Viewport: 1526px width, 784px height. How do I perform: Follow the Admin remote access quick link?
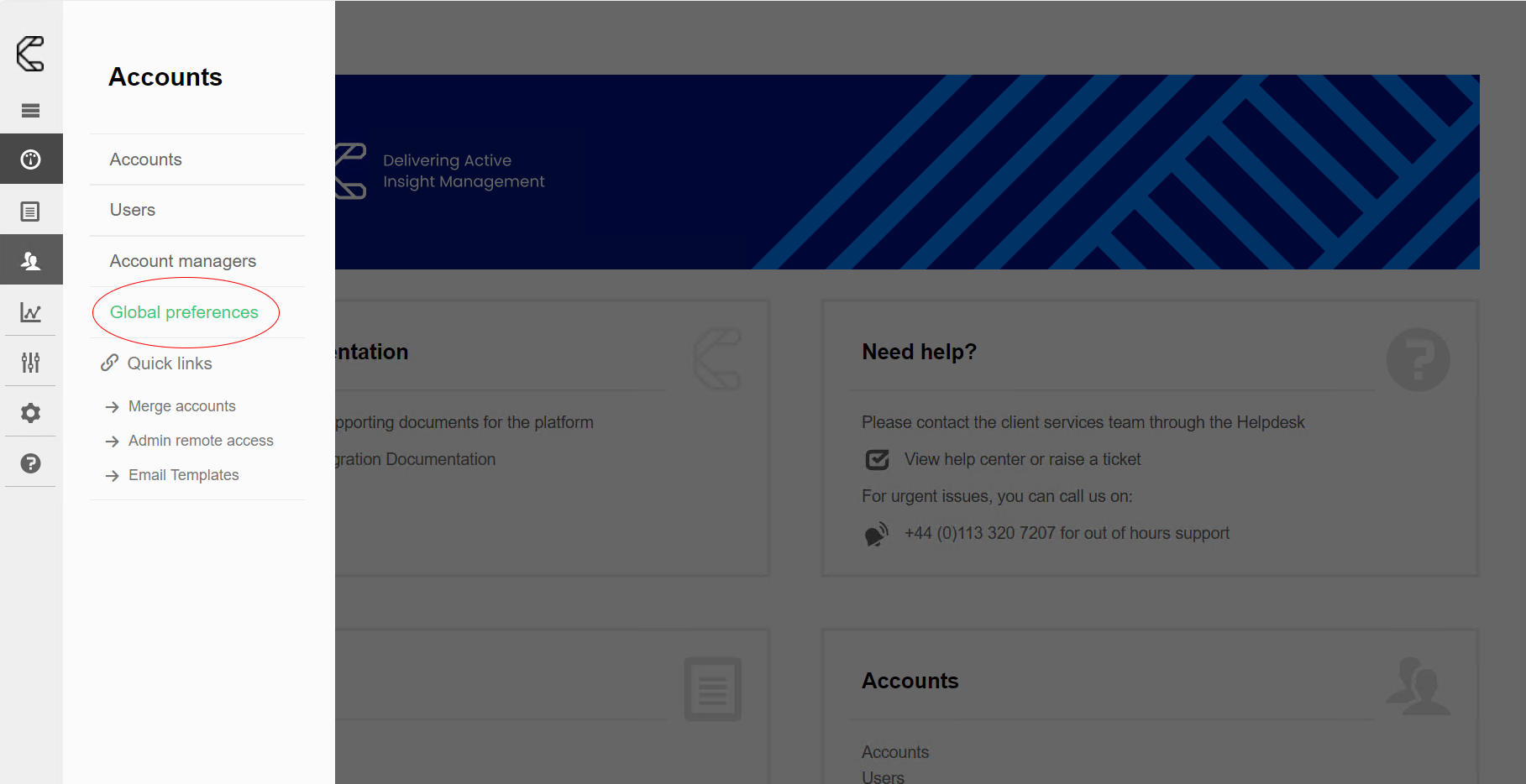(x=201, y=441)
